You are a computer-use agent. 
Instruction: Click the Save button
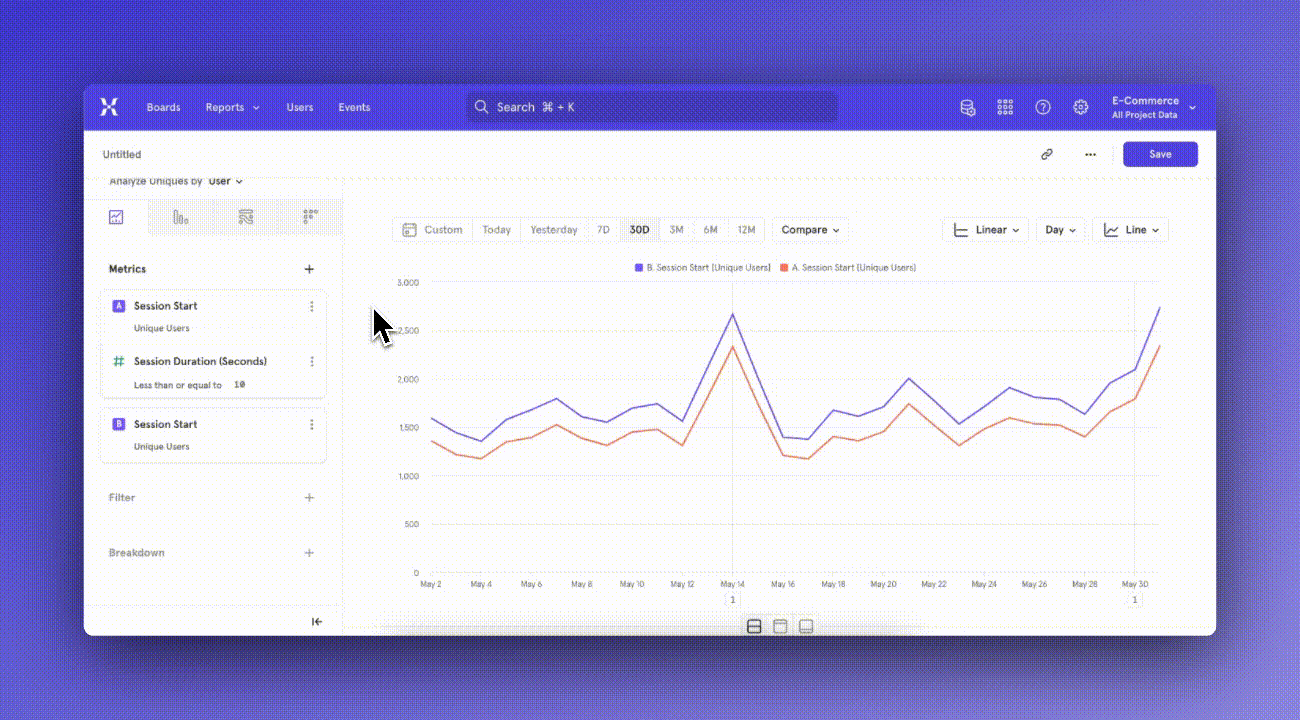tap(1160, 154)
